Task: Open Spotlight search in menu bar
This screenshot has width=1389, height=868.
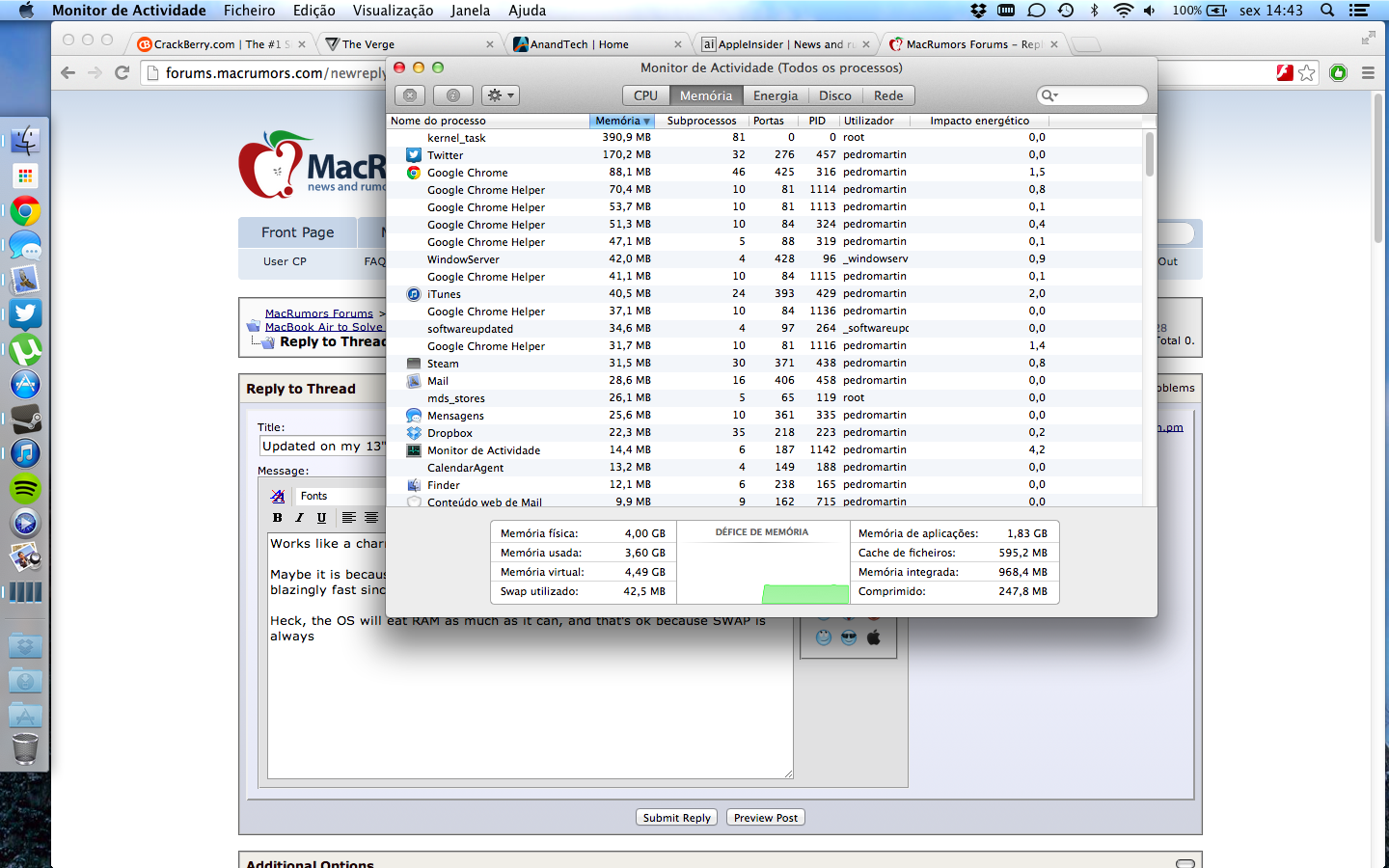Action: coord(1327,11)
